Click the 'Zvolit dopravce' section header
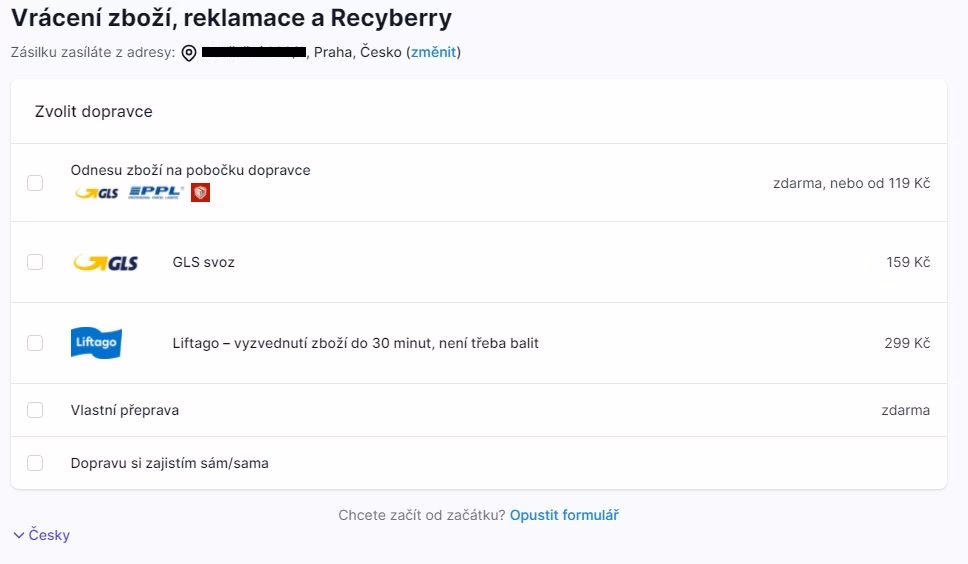This screenshot has width=968, height=564. click(94, 112)
